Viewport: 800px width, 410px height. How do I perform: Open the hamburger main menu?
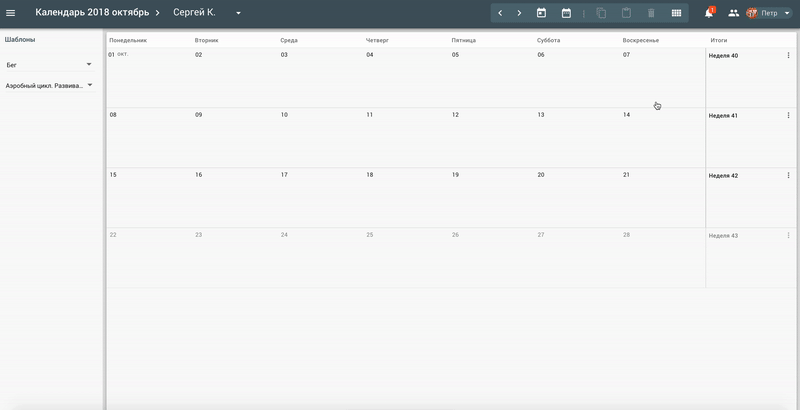[10, 13]
